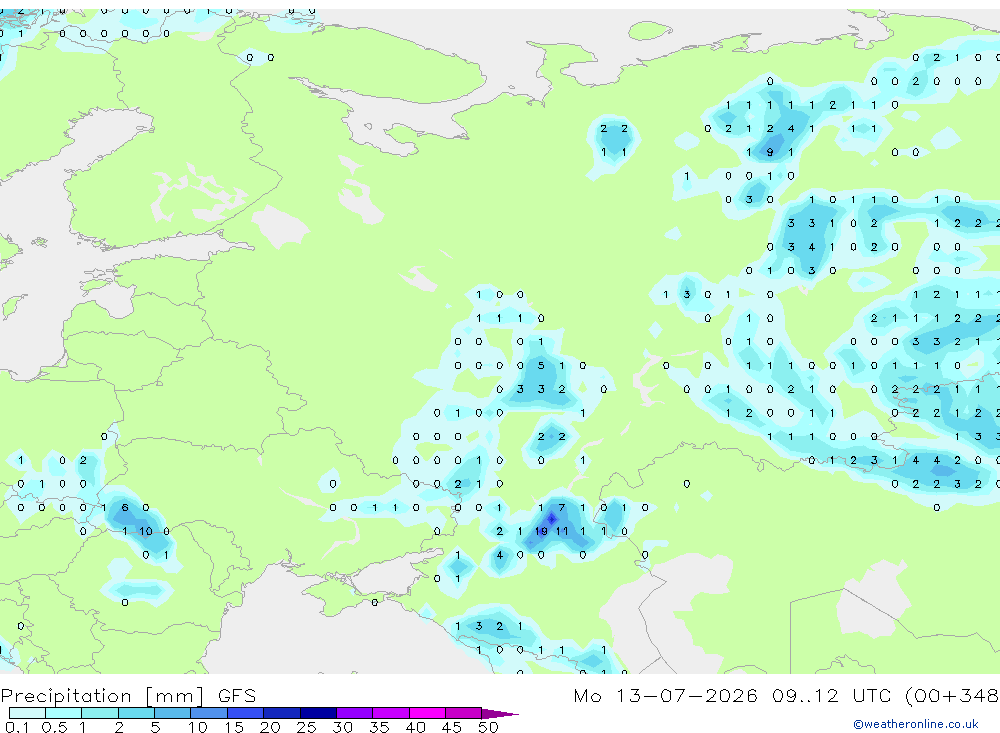Choose the 25–30 mm navy legend swatch
1000x733 pixels.
[x=318, y=713]
